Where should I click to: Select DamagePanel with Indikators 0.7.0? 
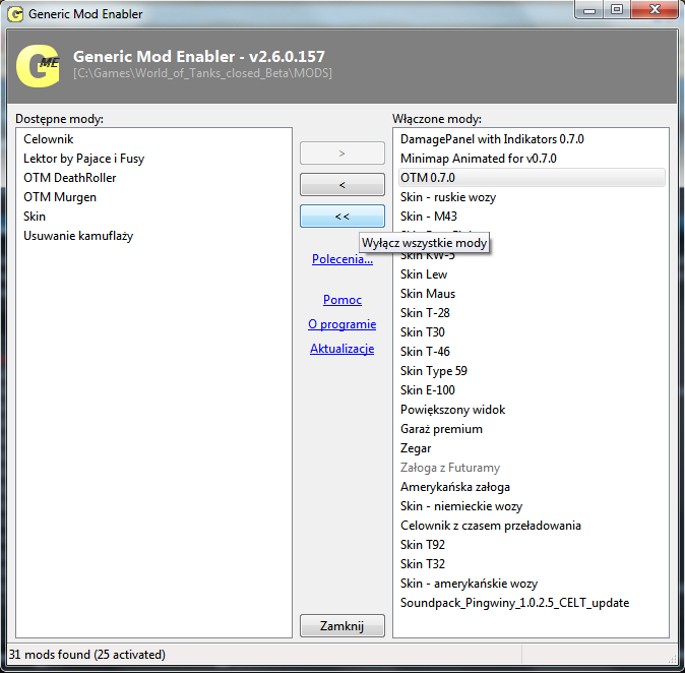coord(492,139)
